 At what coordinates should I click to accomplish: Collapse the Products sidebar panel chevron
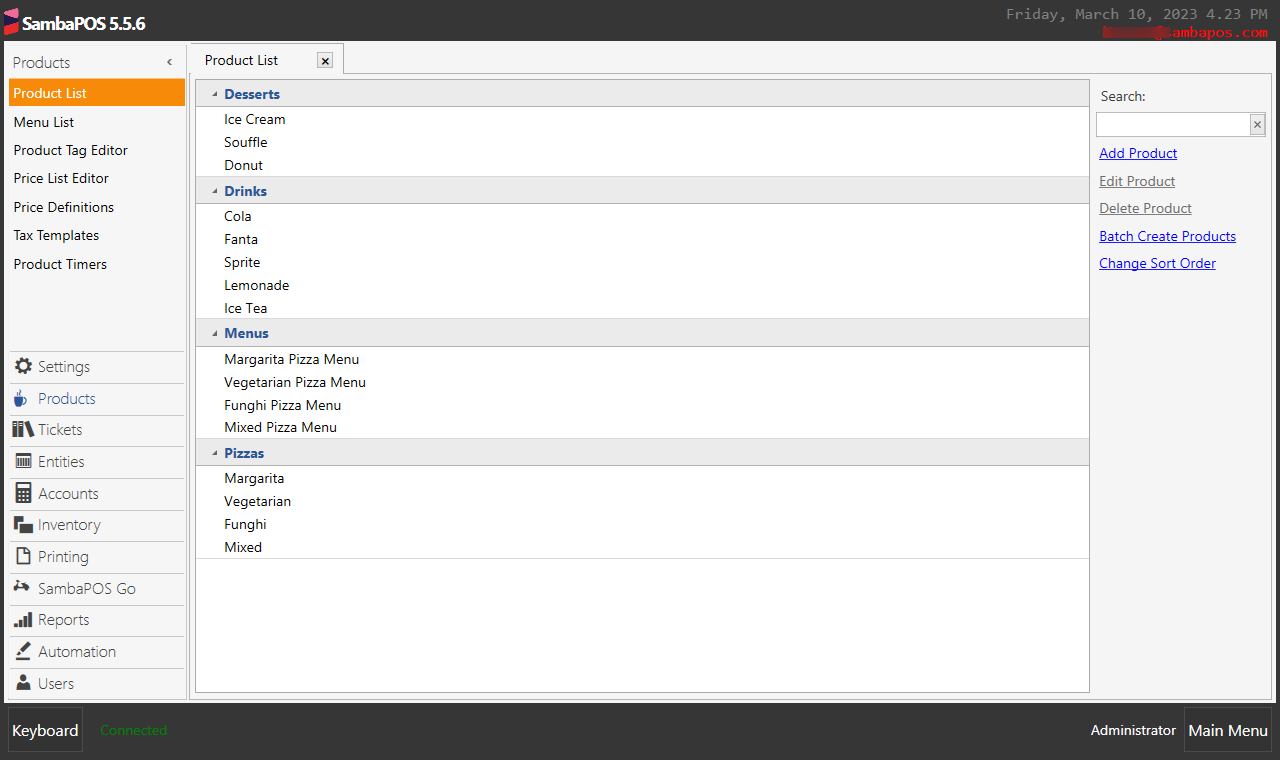(x=169, y=62)
